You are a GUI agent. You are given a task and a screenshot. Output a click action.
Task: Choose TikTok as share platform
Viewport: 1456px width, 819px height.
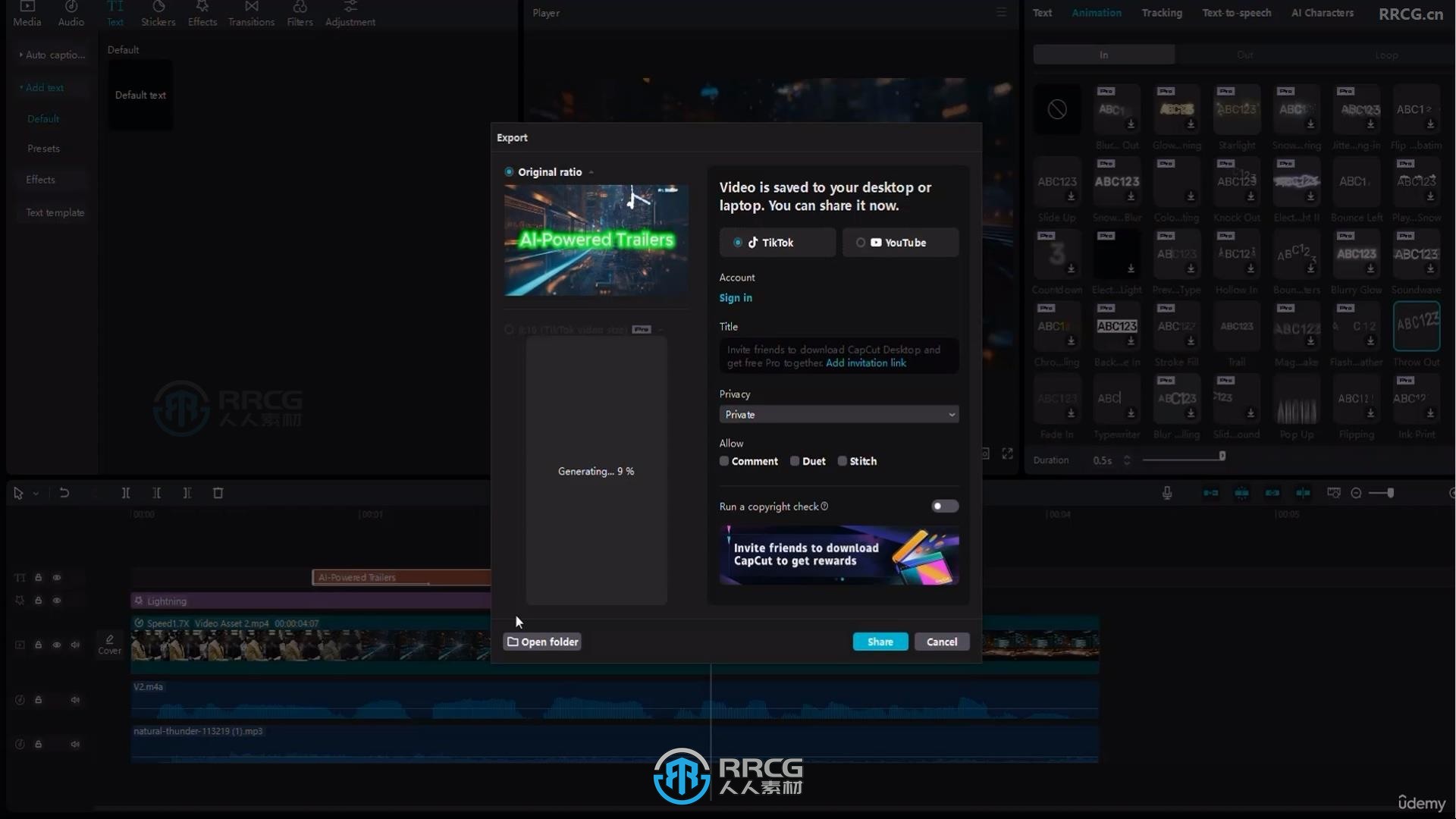[777, 243]
